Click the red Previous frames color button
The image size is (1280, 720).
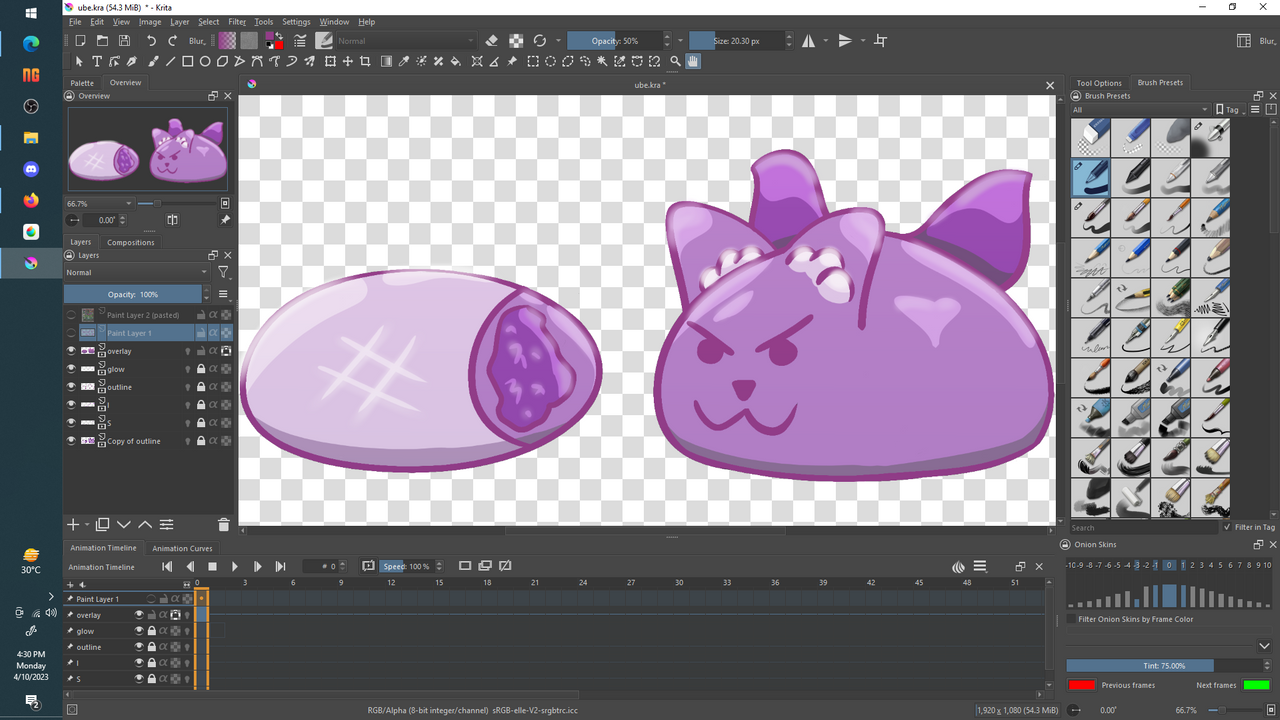click(x=1082, y=685)
